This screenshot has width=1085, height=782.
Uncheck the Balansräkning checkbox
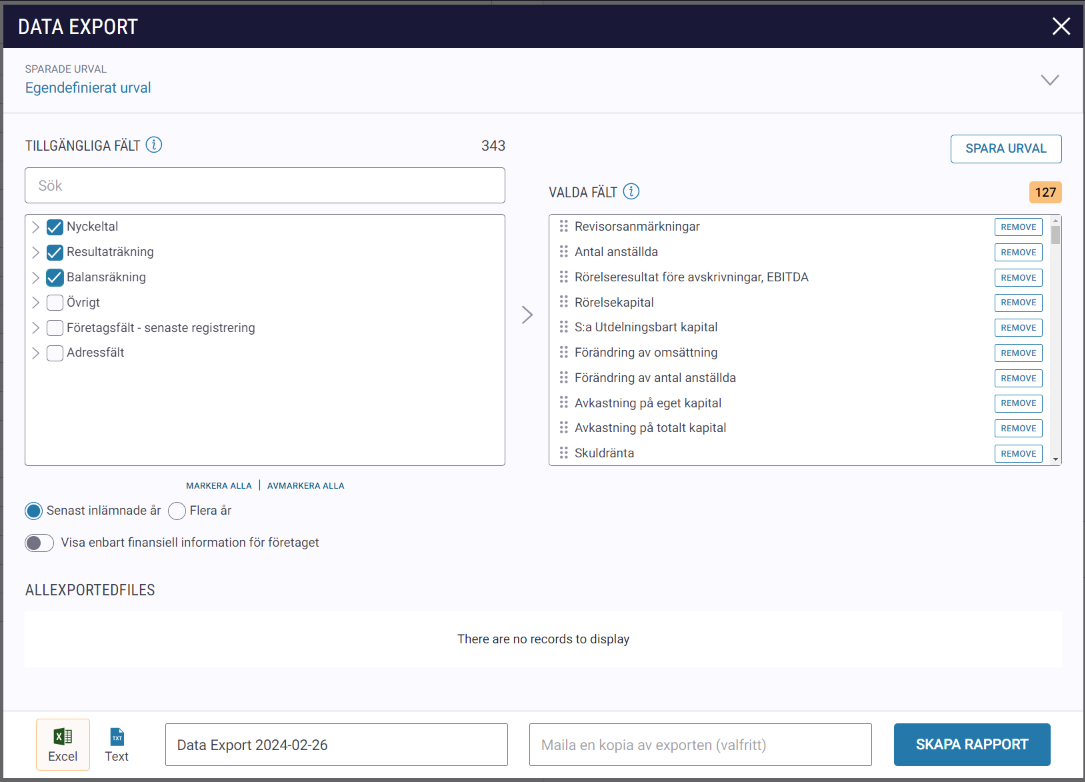click(55, 278)
